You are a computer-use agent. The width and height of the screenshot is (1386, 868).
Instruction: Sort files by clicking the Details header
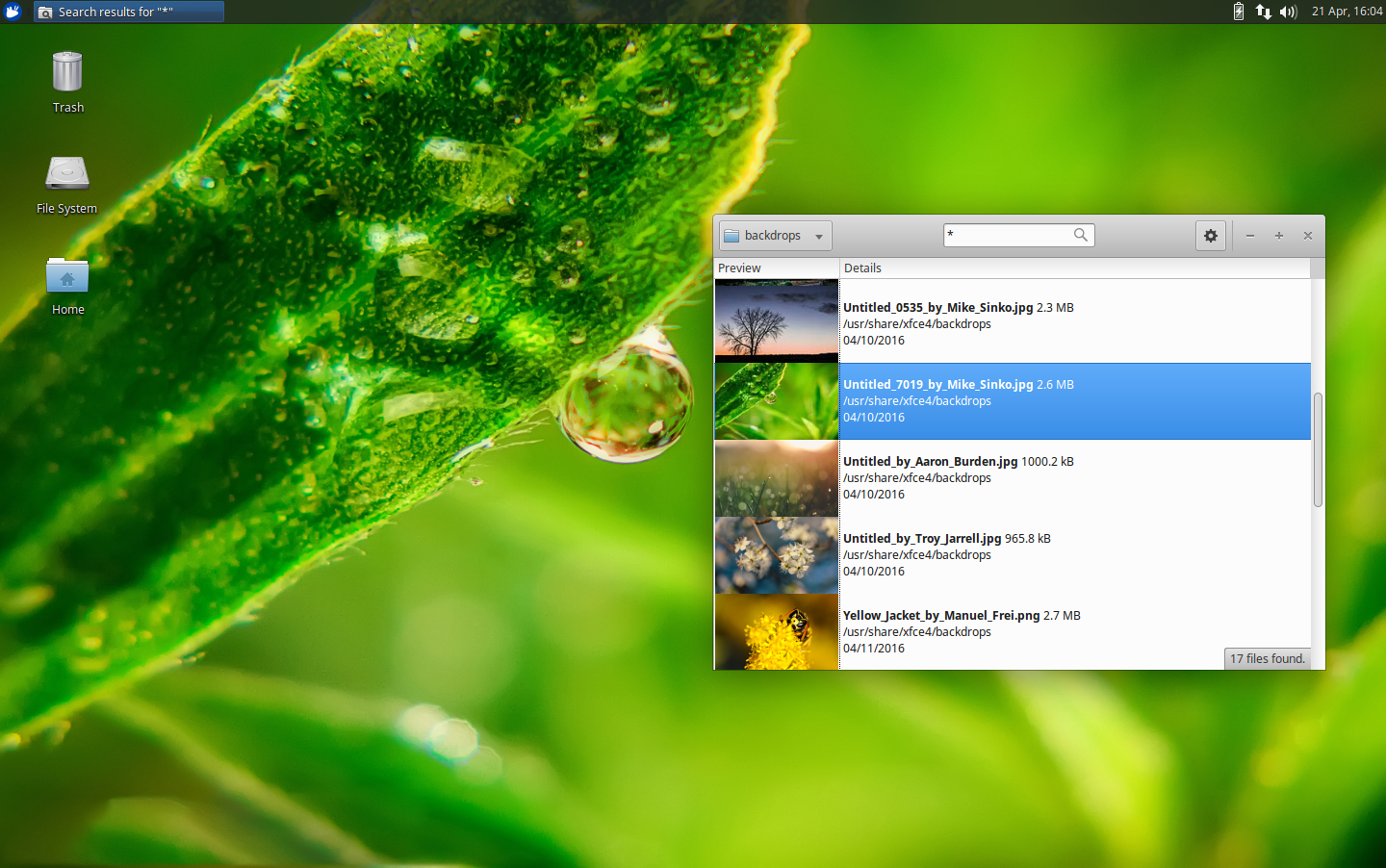tap(862, 268)
